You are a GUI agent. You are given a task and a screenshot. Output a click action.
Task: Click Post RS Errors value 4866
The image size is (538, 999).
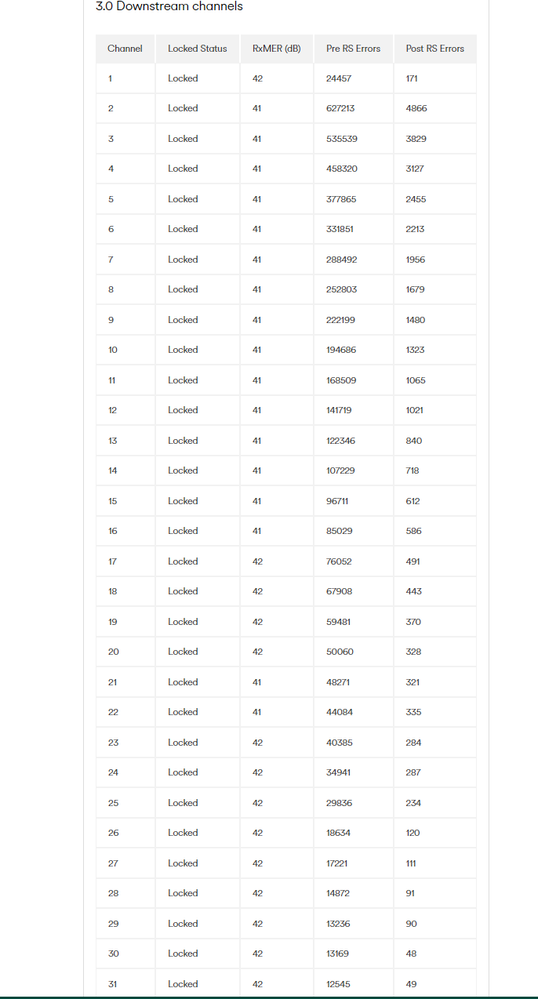(x=416, y=108)
